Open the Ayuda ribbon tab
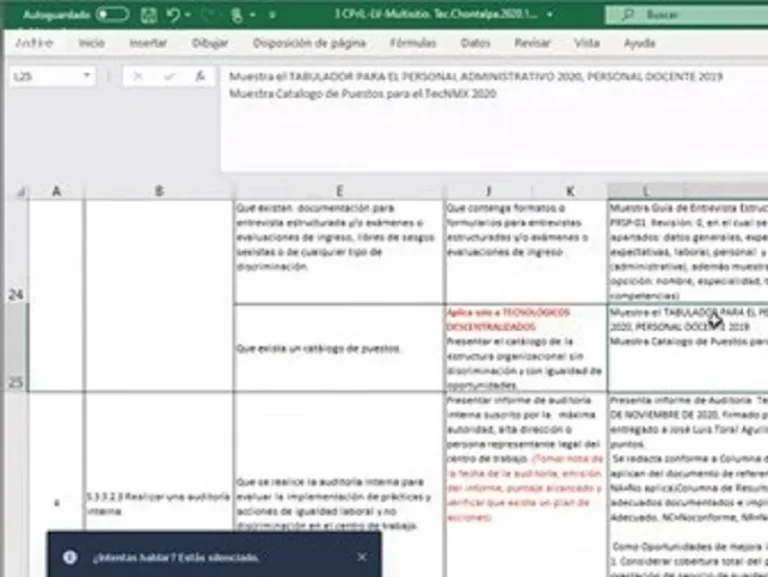The width and height of the screenshot is (768, 577). [x=639, y=43]
